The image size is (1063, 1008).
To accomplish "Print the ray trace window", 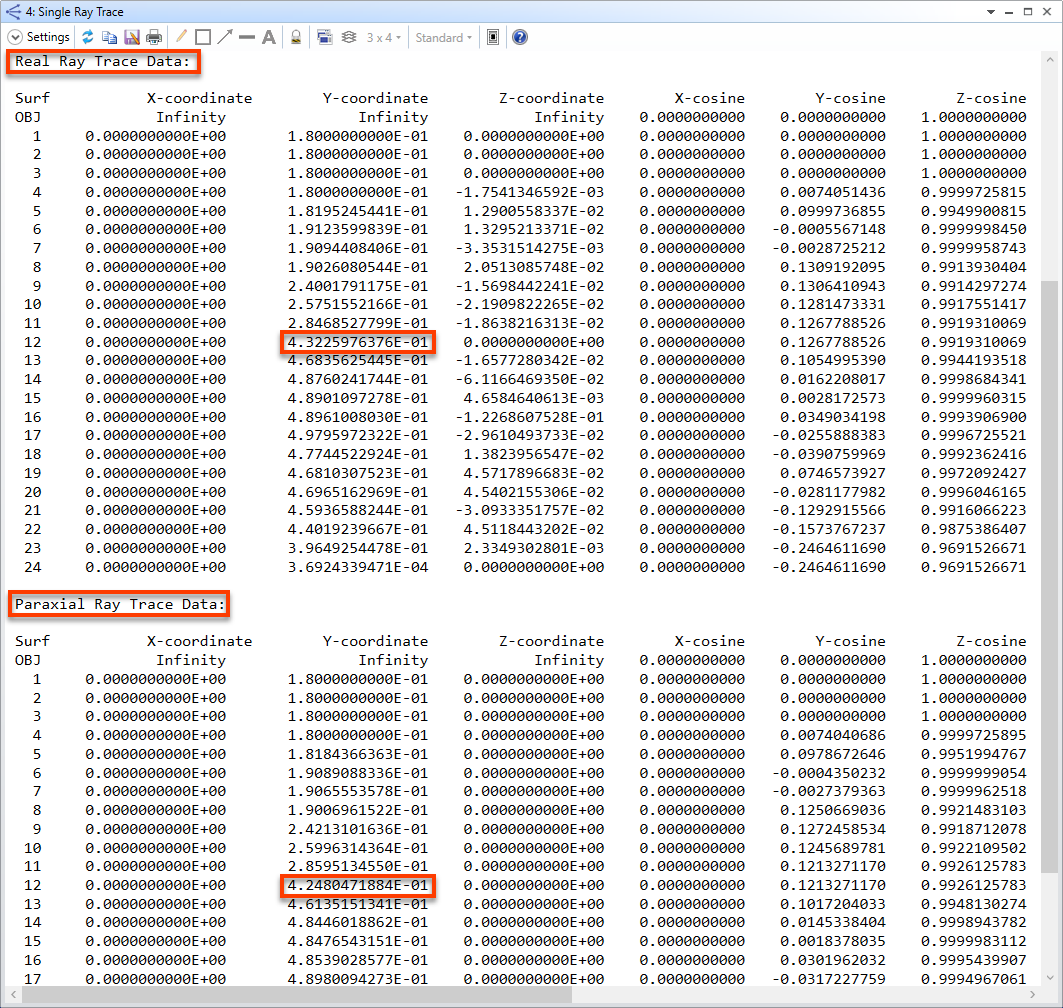I will coord(155,37).
